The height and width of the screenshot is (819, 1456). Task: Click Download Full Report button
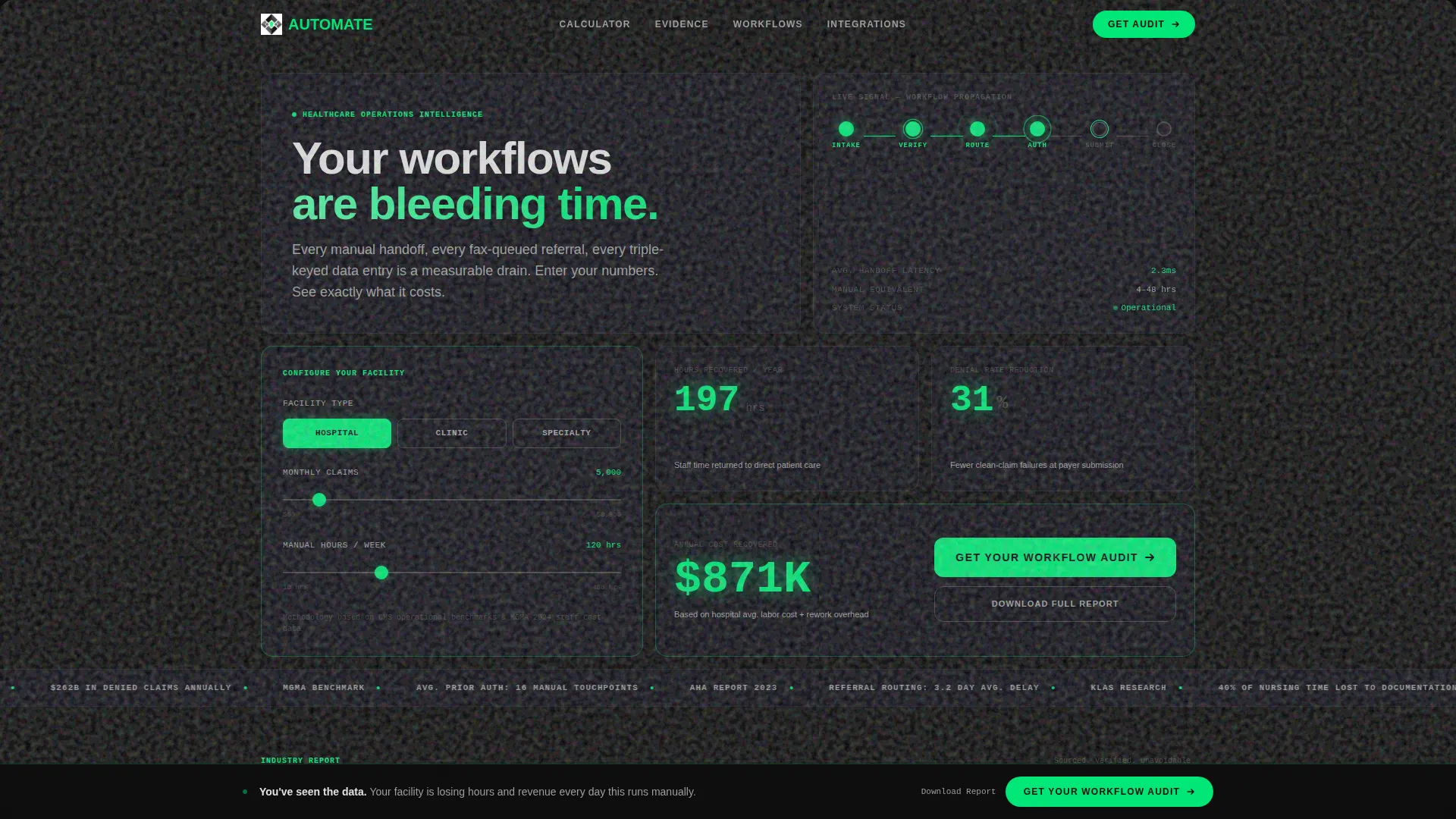1055,604
